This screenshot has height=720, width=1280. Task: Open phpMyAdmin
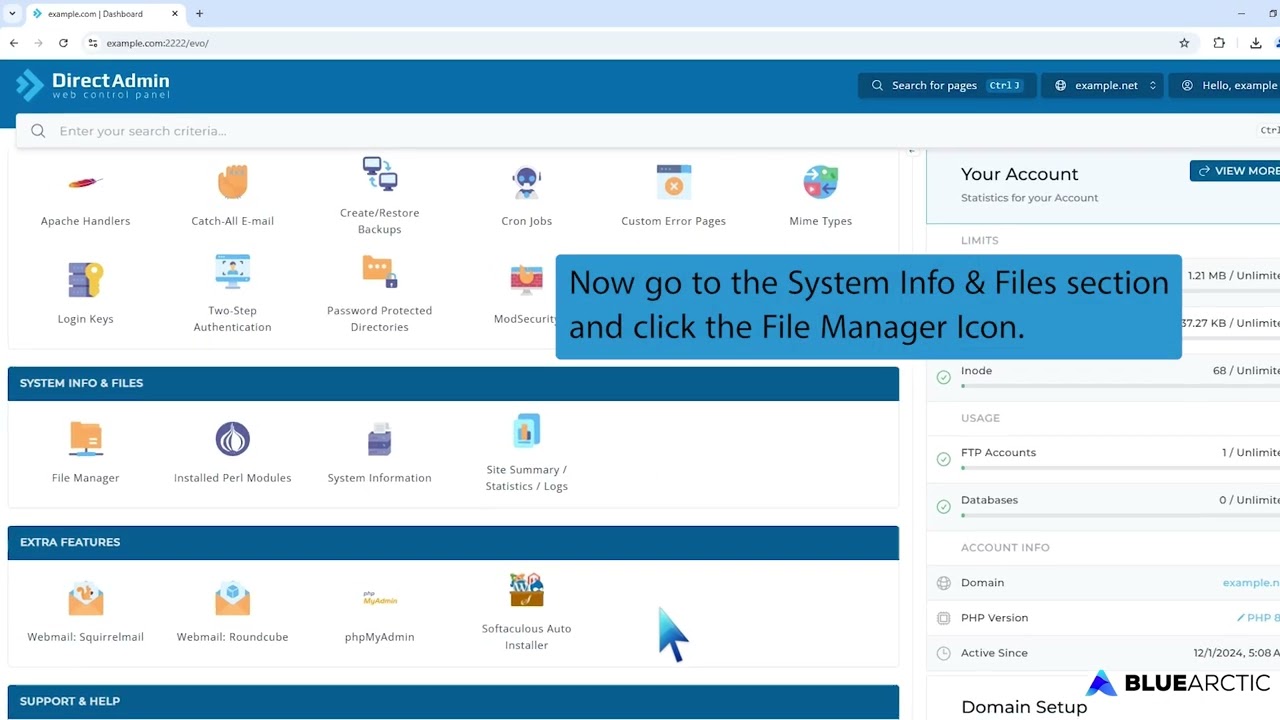click(379, 598)
